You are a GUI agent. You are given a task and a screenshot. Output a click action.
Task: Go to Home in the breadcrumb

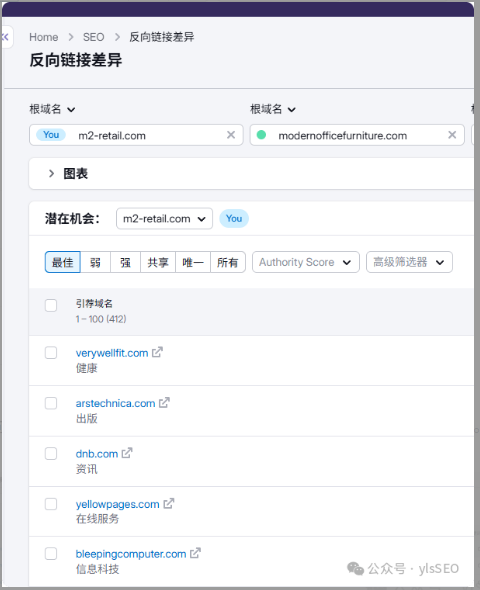[44, 37]
